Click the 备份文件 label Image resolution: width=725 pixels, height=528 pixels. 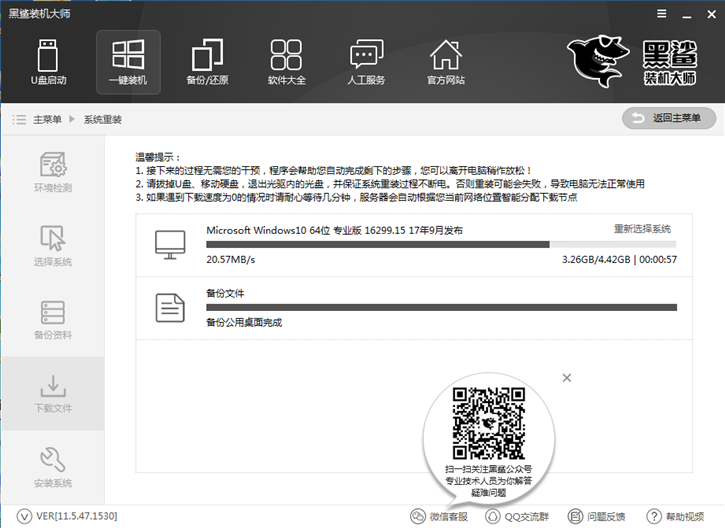[x=225, y=293]
